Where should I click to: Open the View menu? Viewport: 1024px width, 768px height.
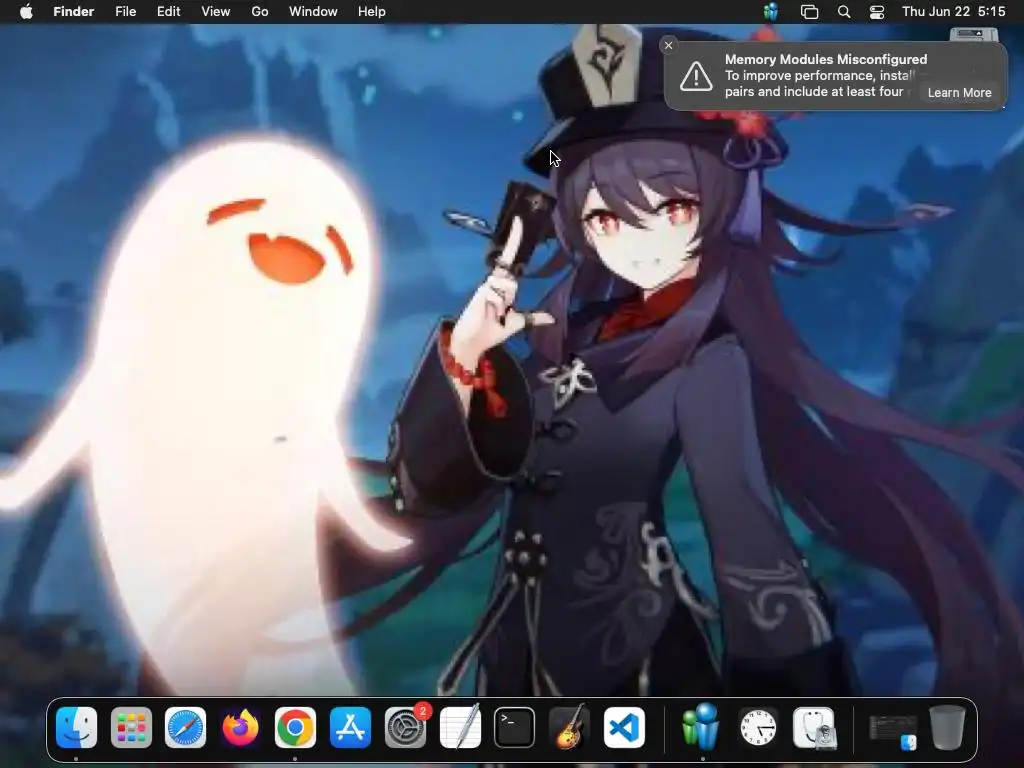[x=216, y=12]
